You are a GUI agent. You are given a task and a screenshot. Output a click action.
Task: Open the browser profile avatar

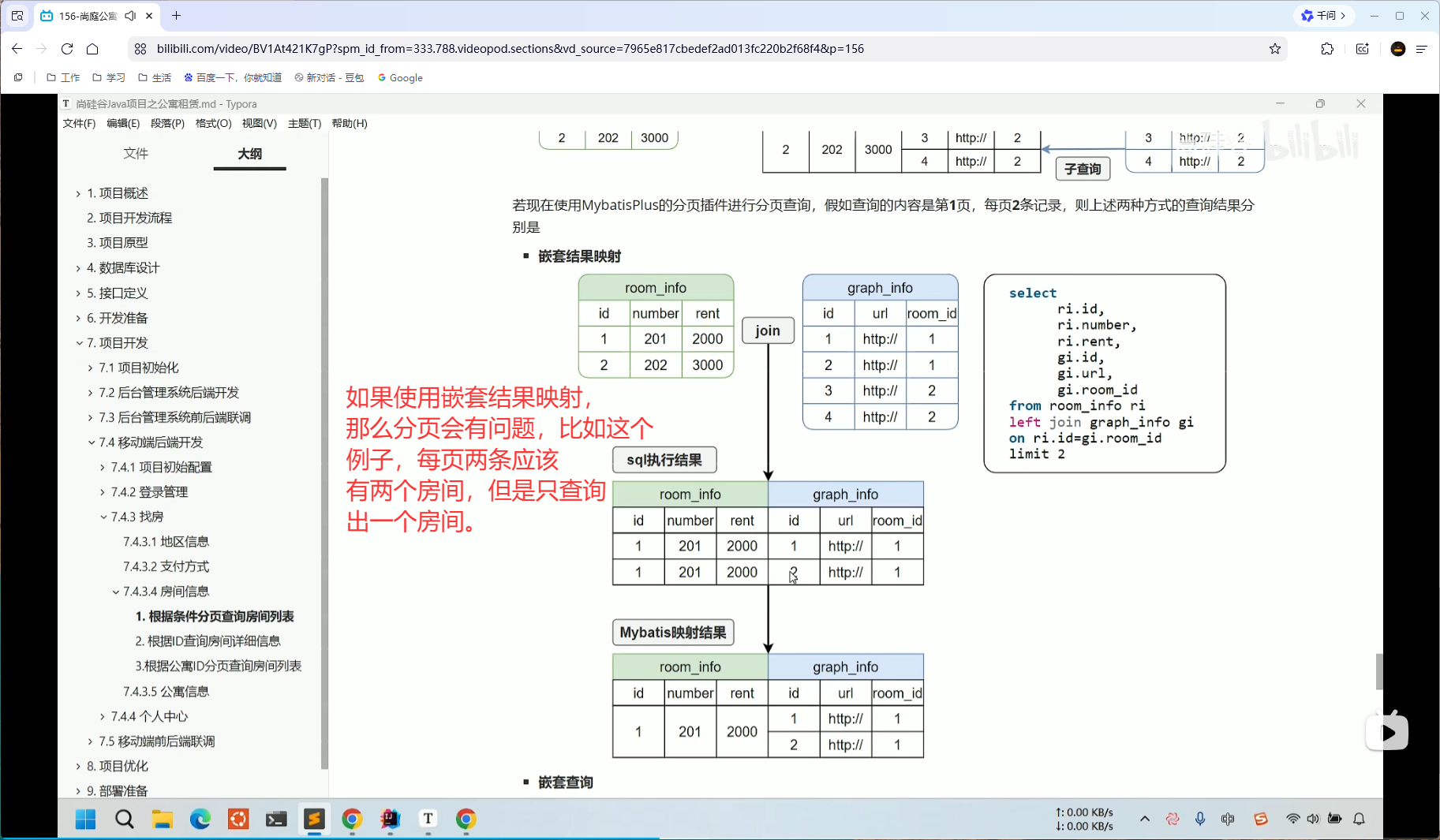(x=1398, y=49)
